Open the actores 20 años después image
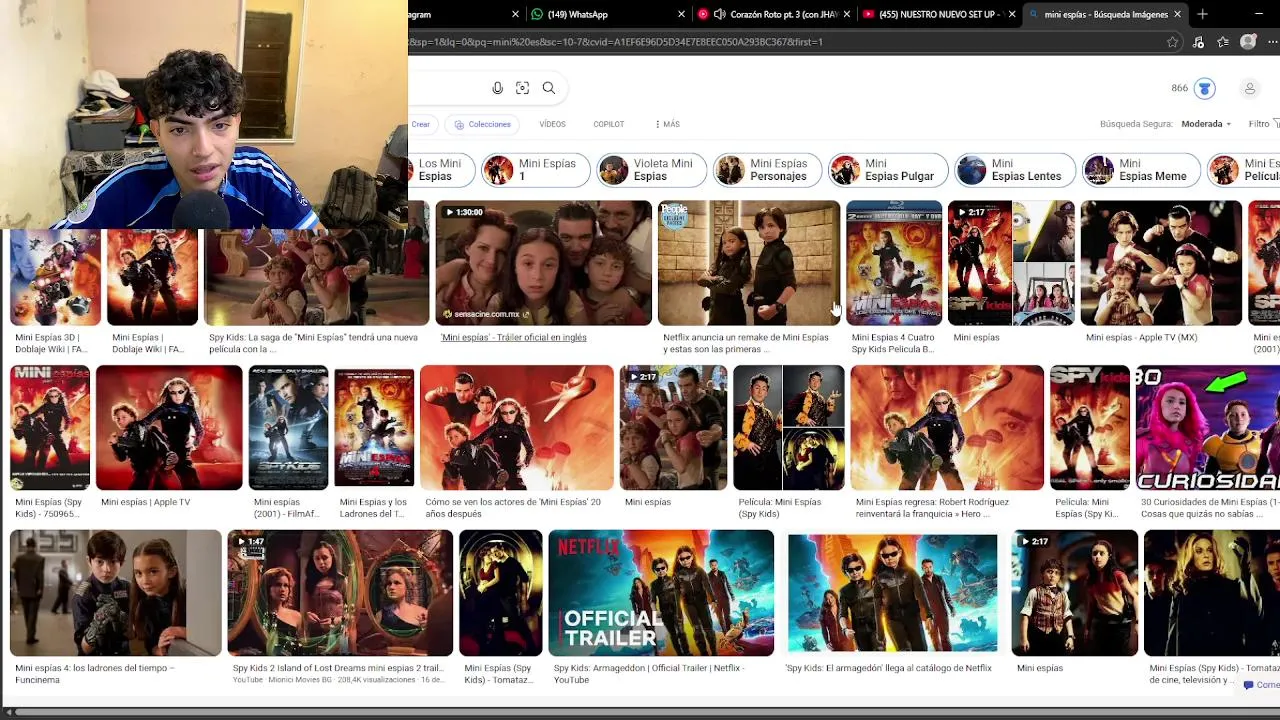The height and width of the screenshot is (720, 1280). pos(517,428)
